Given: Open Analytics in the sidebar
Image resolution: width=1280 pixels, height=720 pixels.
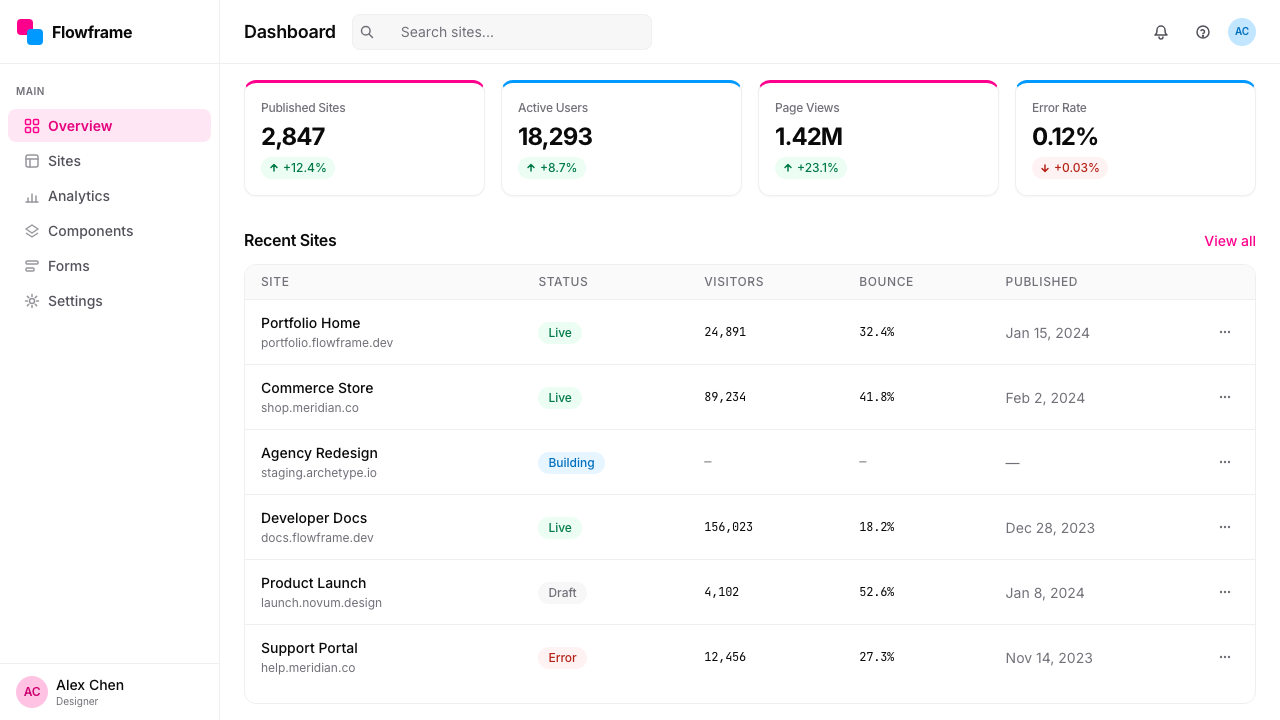Looking at the screenshot, I should (x=110, y=196).
